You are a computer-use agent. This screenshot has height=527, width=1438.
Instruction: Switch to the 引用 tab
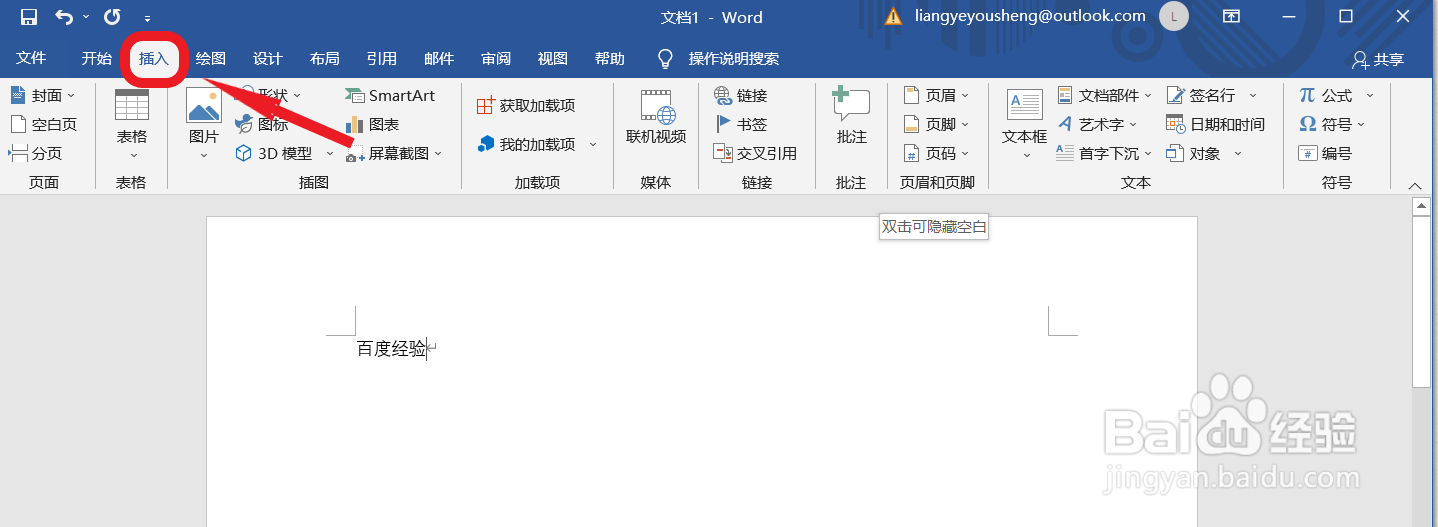point(382,59)
